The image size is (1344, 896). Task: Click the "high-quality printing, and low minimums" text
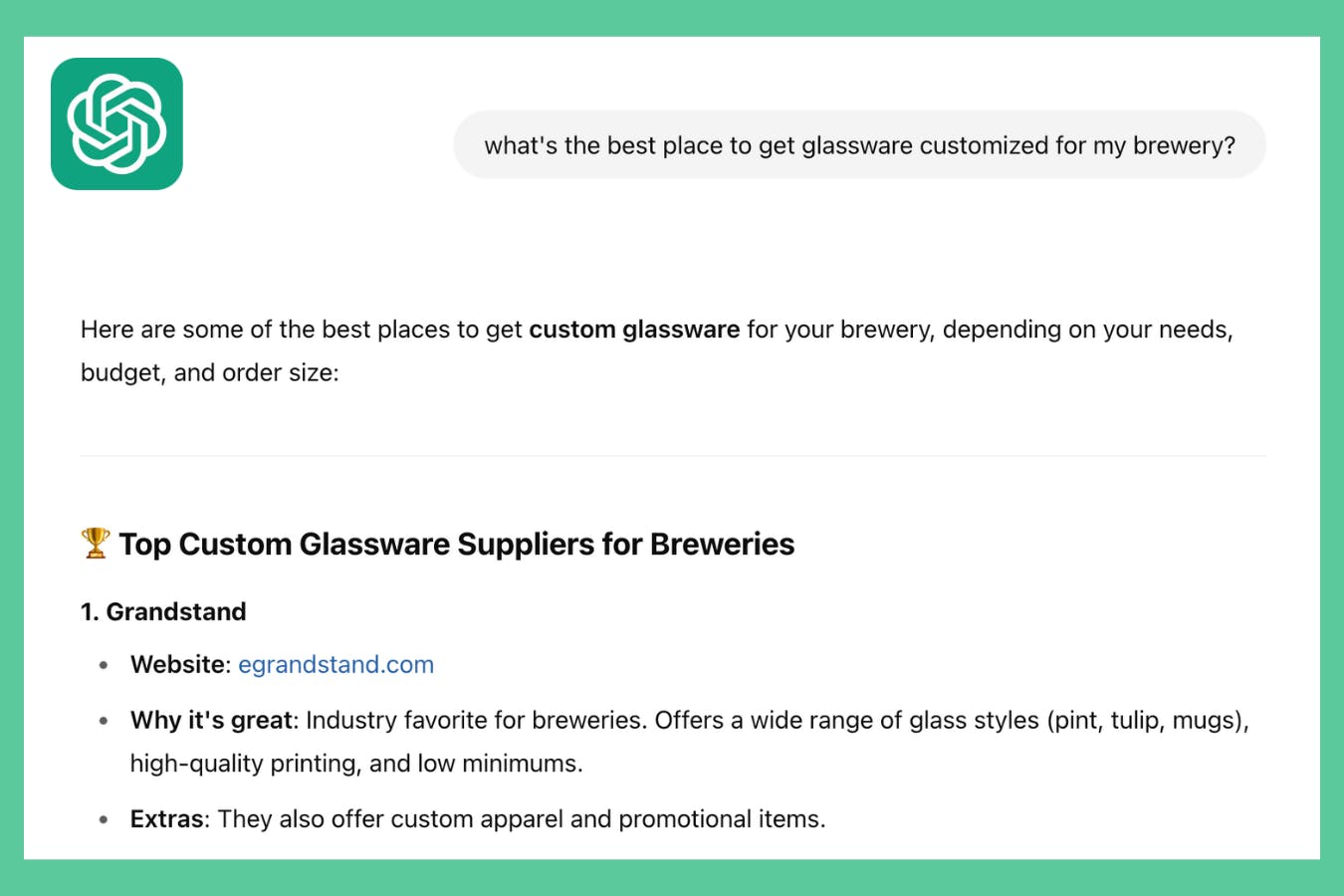coord(356,764)
